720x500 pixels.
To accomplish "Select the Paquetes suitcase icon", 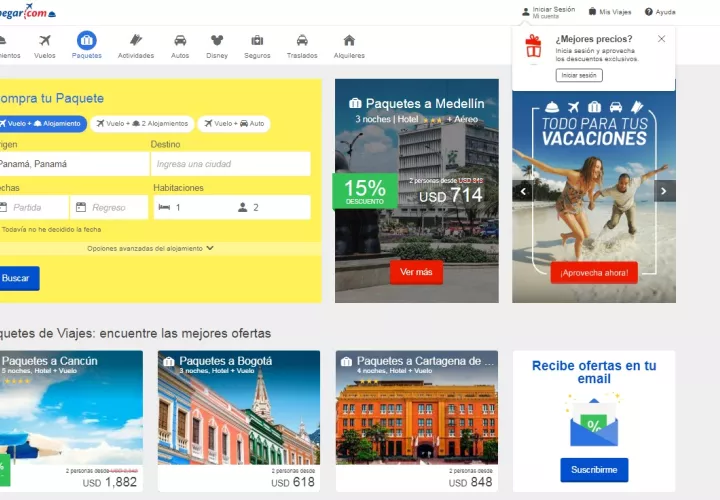I will pyautogui.click(x=87, y=41).
